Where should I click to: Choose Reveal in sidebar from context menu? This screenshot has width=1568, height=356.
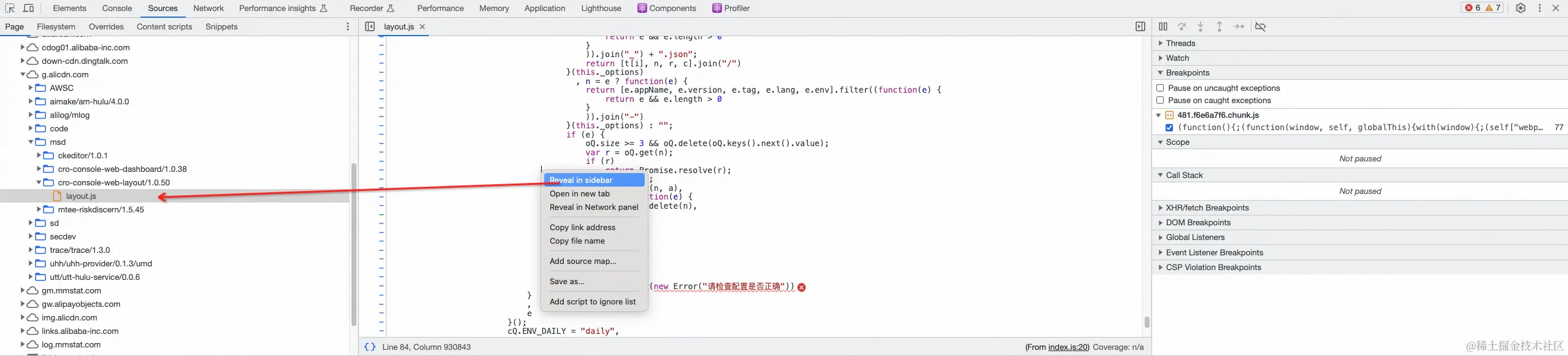pyautogui.click(x=594, y=180)
